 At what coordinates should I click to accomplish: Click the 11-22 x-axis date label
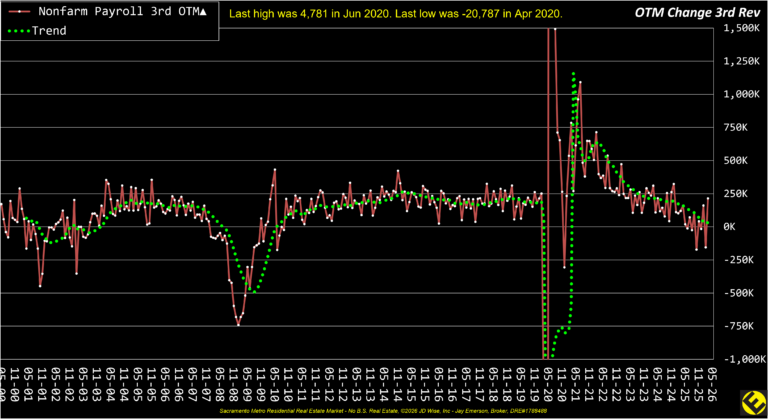(x=617, y=385)
